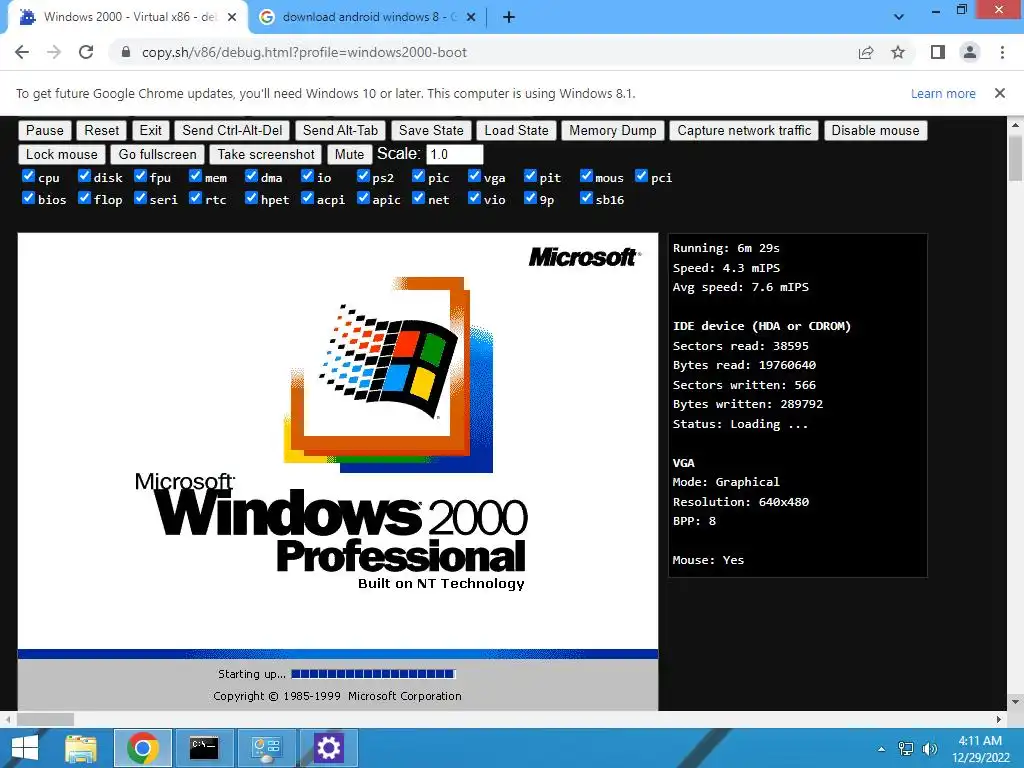Toggle the sb16 checkbox
1024x768 pixels.
point(586,198)
